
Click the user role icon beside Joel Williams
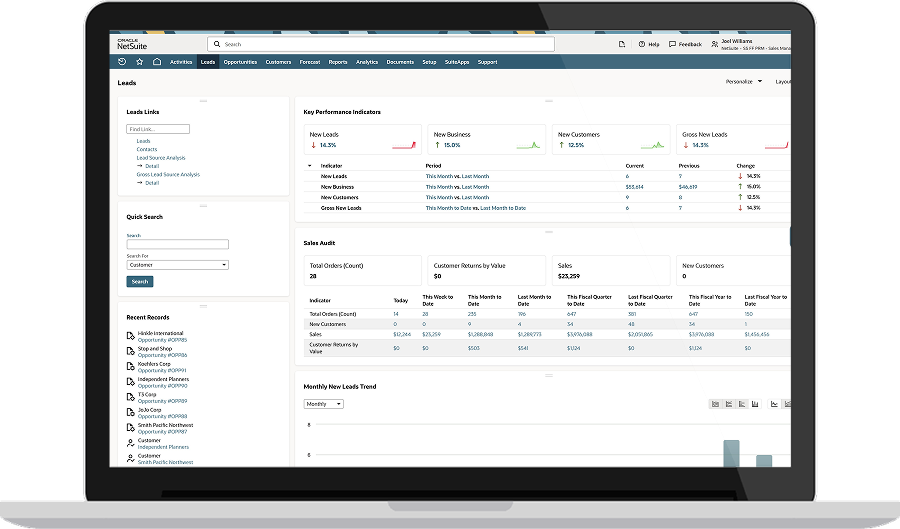point(714,44)
